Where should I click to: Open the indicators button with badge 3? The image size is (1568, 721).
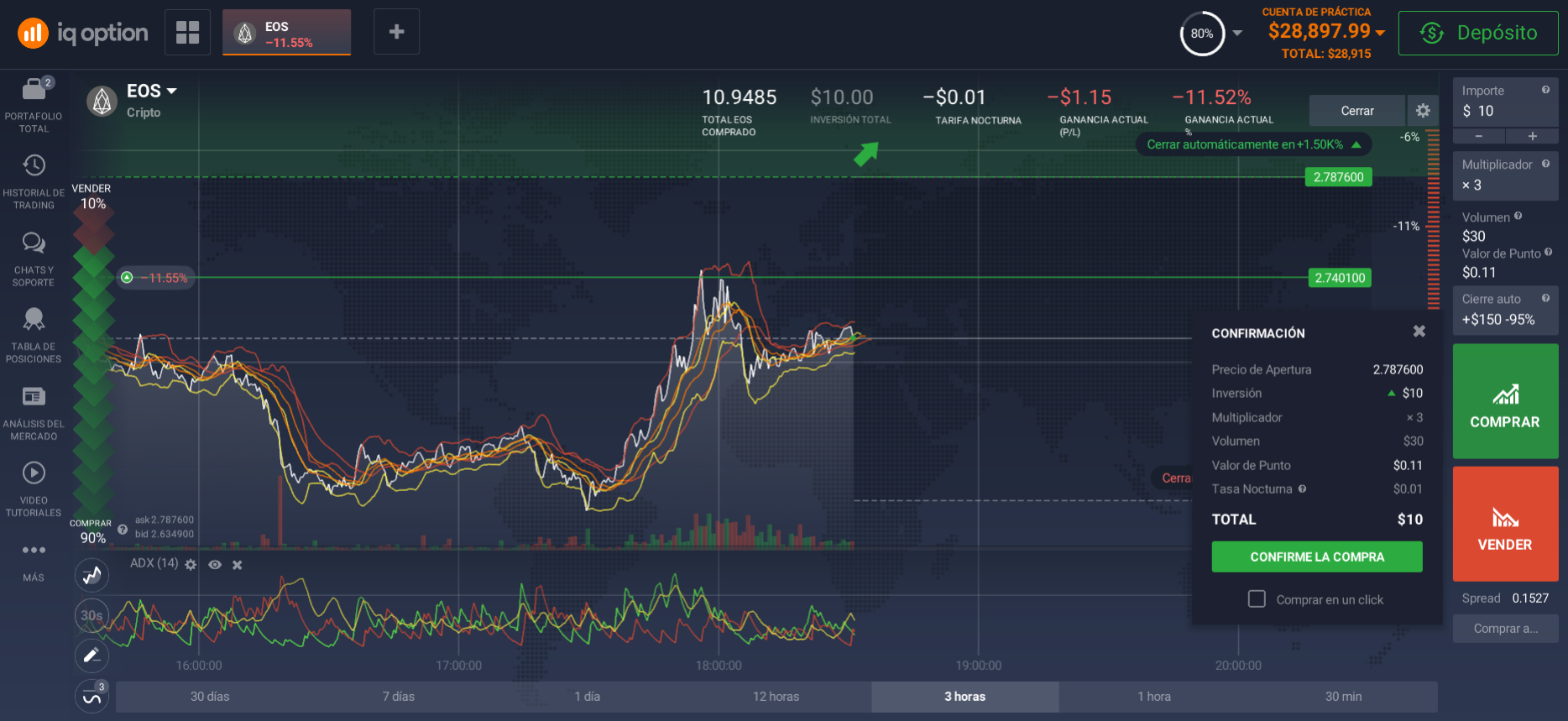click(x=91, y=696)
